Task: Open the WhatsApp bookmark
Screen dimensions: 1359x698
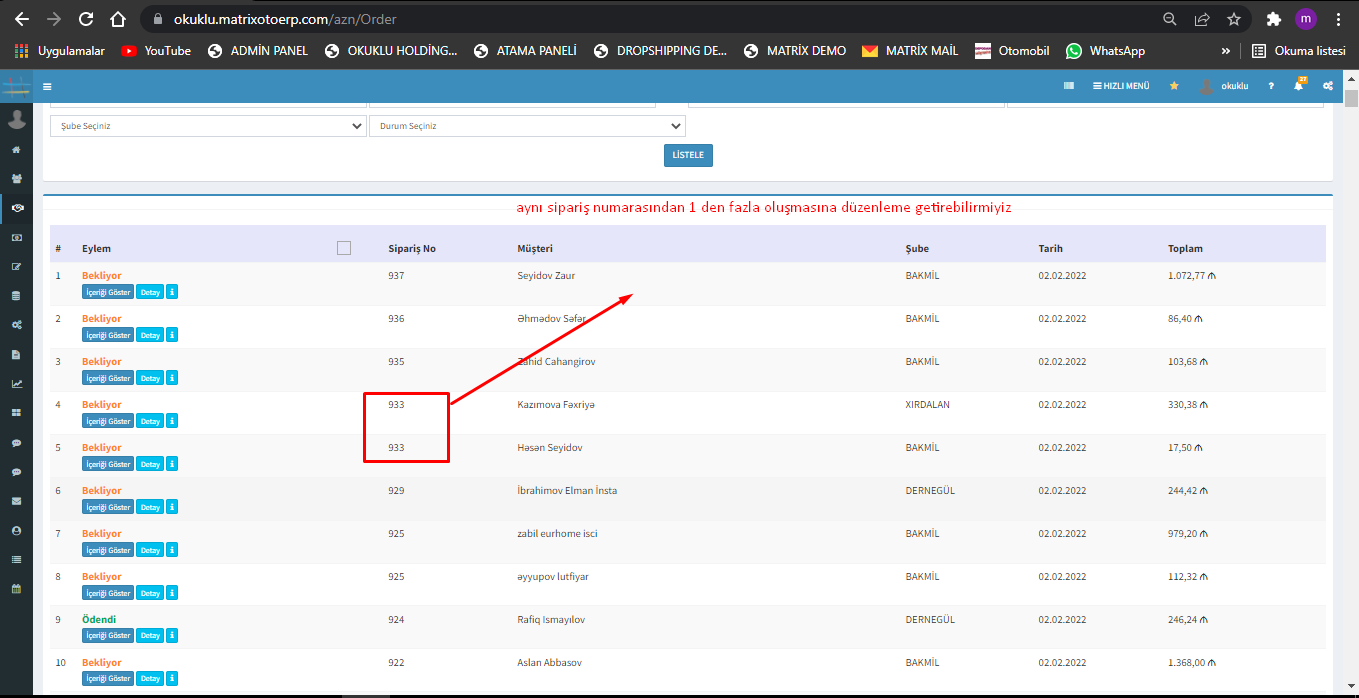Action: pos(1105,50)
